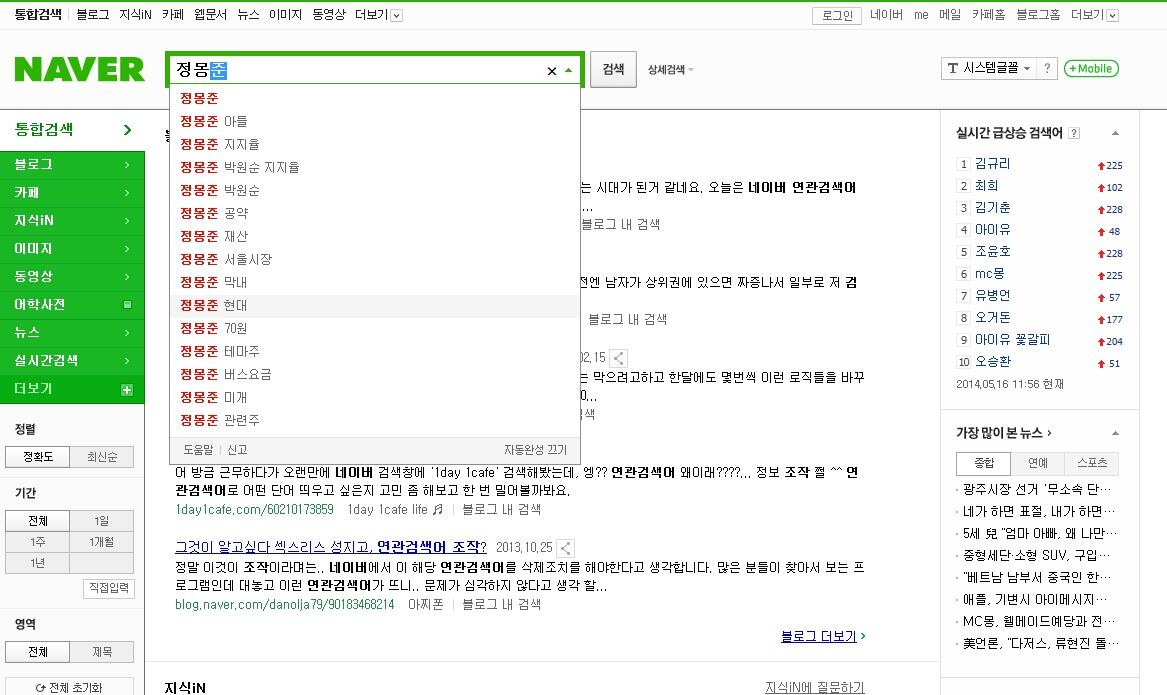Open blog post 그것이 알고싶다 섹스리스 title
The height and width of the screenshot is (695, 1167).
(x=330, y=548)
